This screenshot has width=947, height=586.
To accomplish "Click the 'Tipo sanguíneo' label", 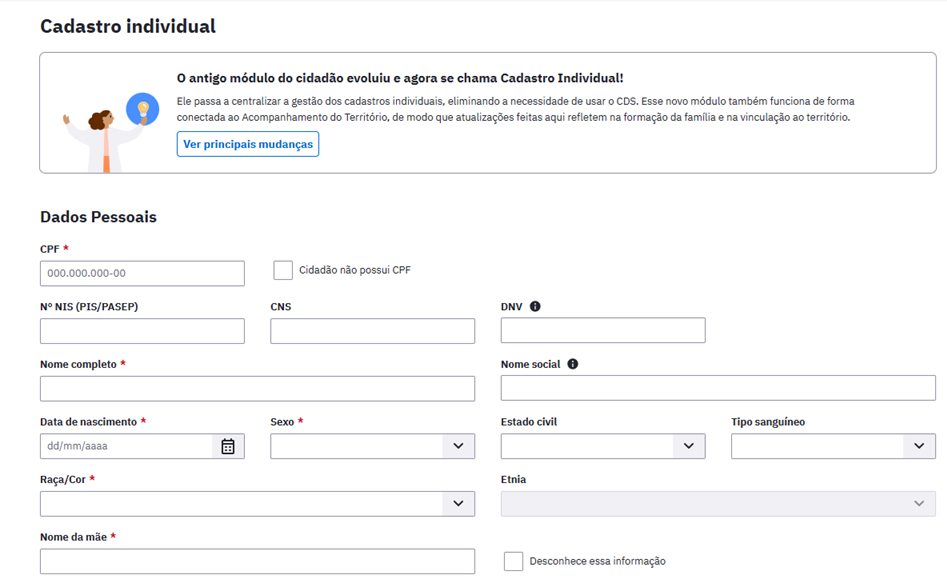I will (x=768, y=422).
